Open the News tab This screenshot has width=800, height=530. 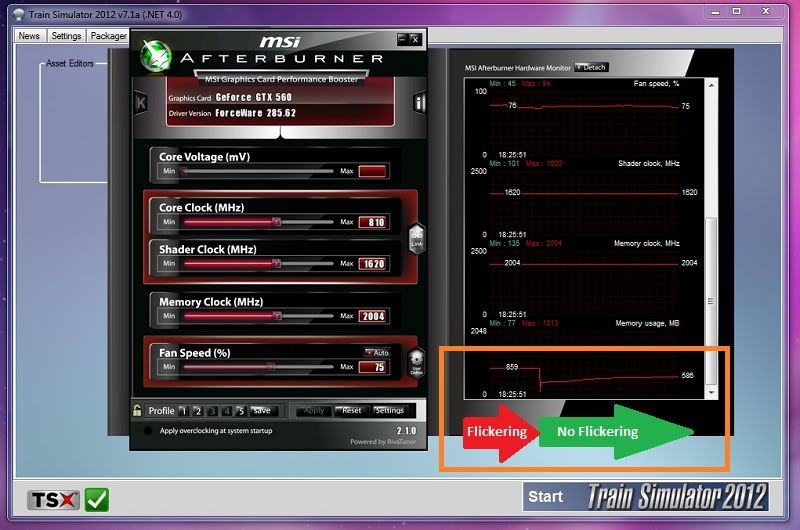(x=29, y=36)
